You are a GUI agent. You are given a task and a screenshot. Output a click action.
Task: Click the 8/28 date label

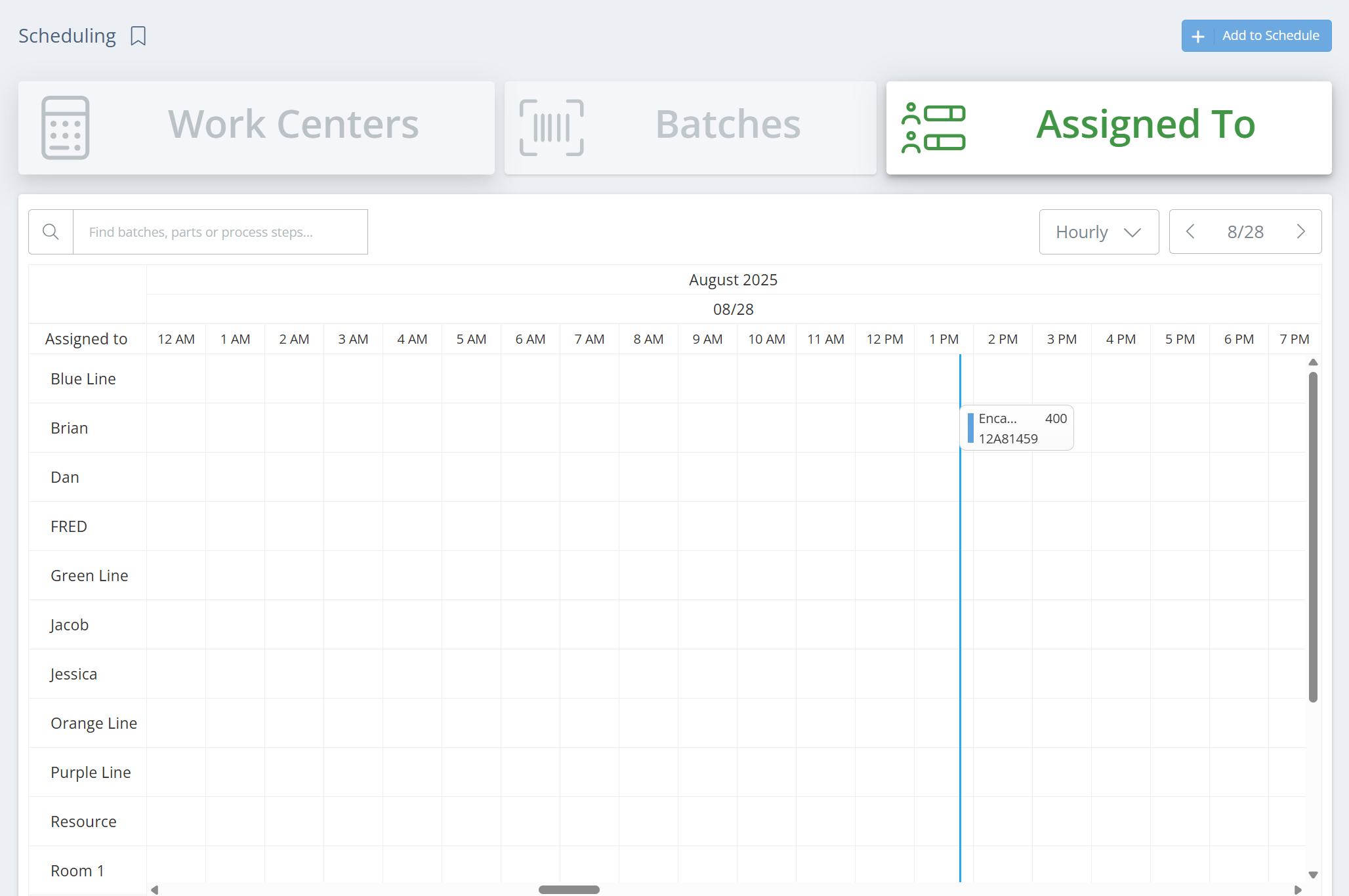pos(1245,232)
